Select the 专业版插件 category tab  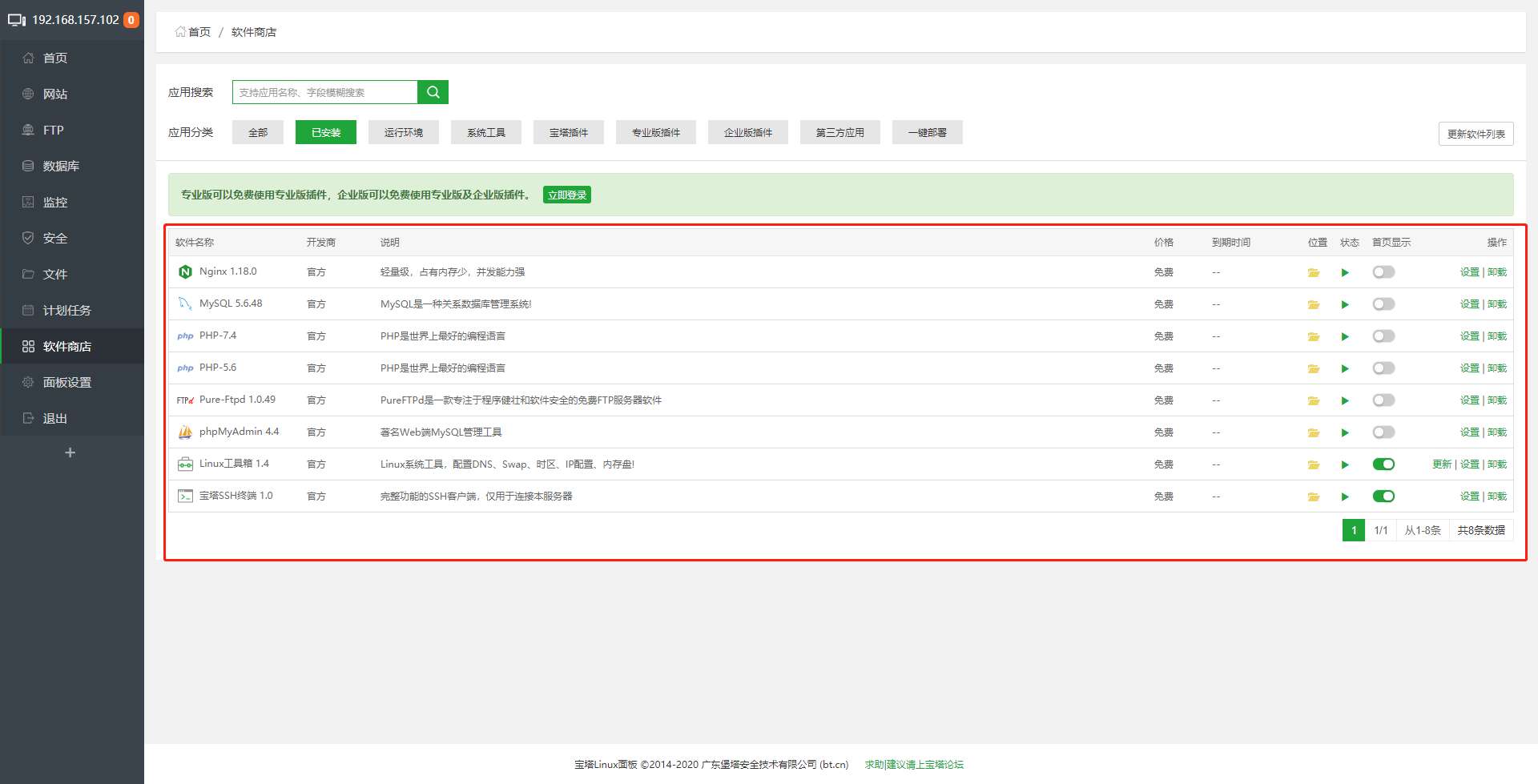[x=656, y=132]
